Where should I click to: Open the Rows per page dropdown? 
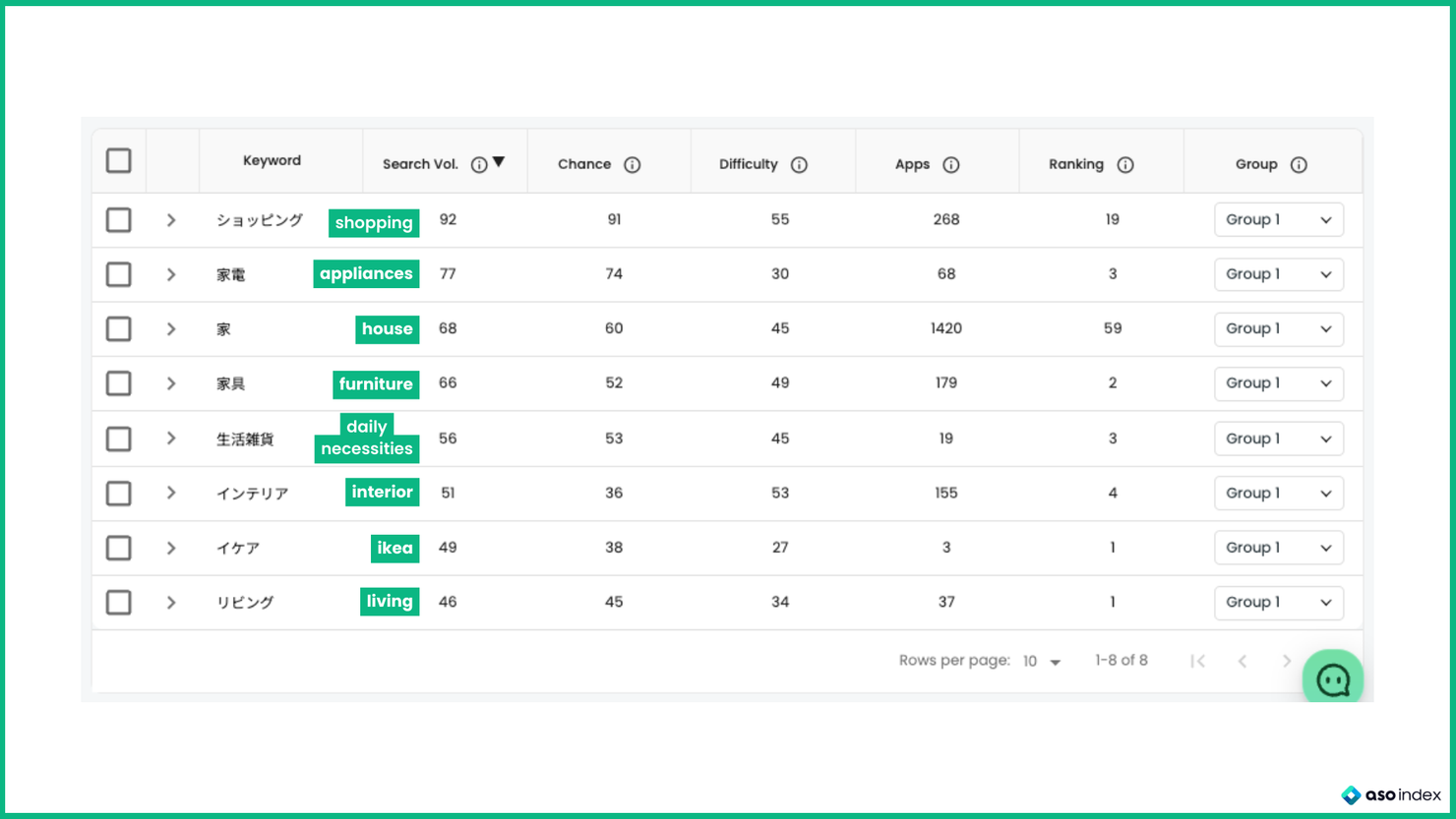pos(1042,662)
